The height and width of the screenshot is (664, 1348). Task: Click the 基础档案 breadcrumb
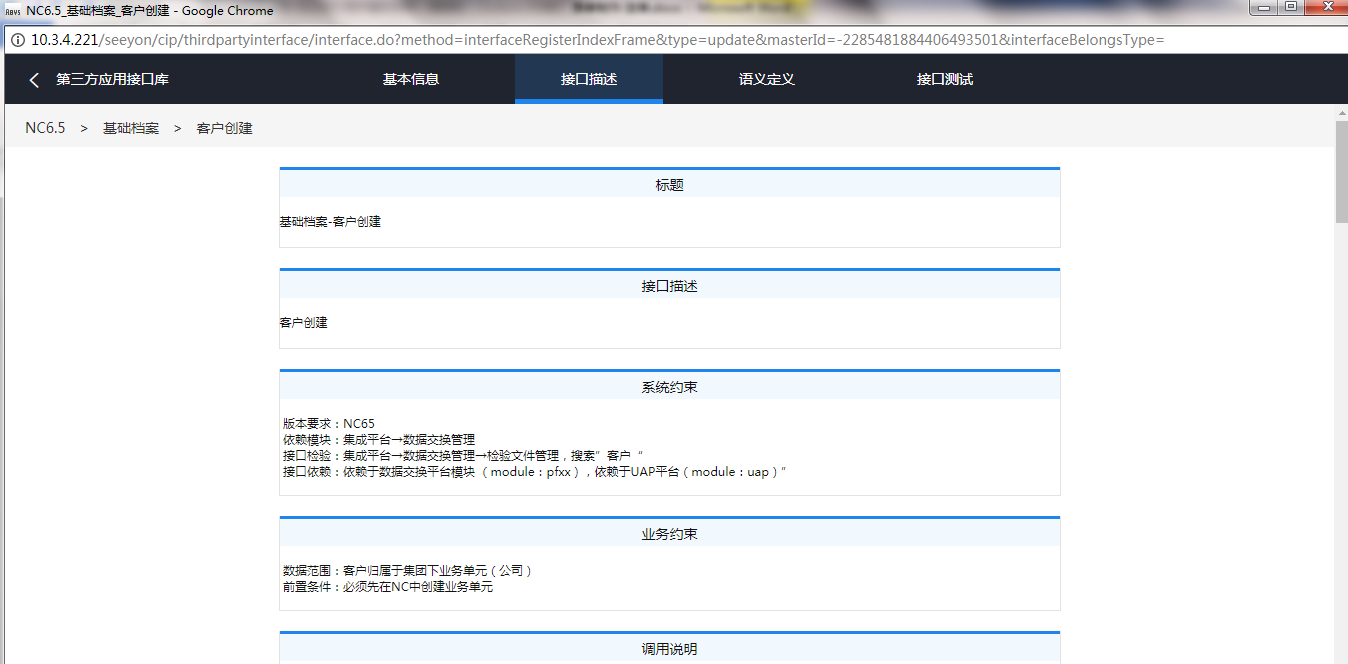[131, 128]
